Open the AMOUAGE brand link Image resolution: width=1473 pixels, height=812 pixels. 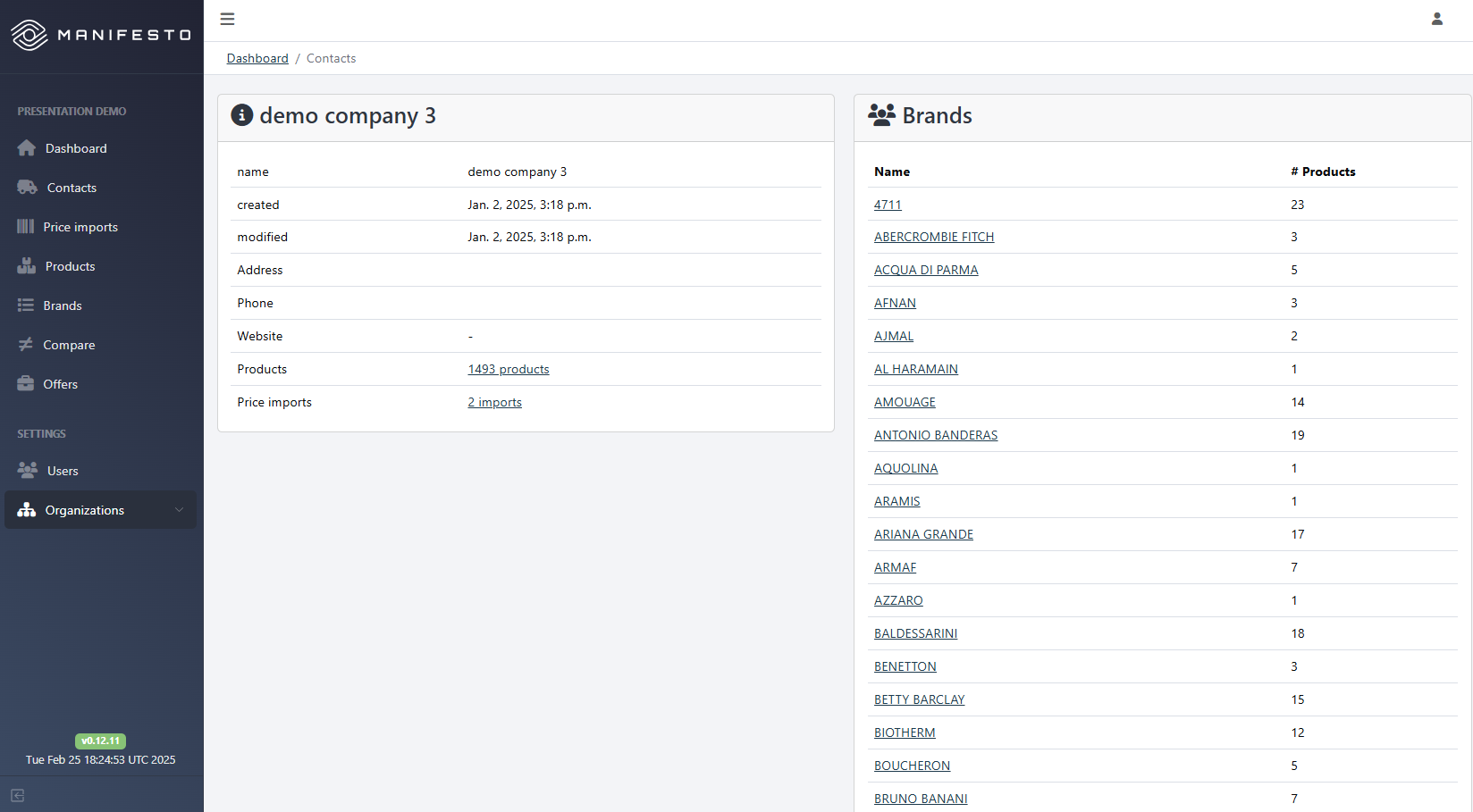(x=905, y=402)
